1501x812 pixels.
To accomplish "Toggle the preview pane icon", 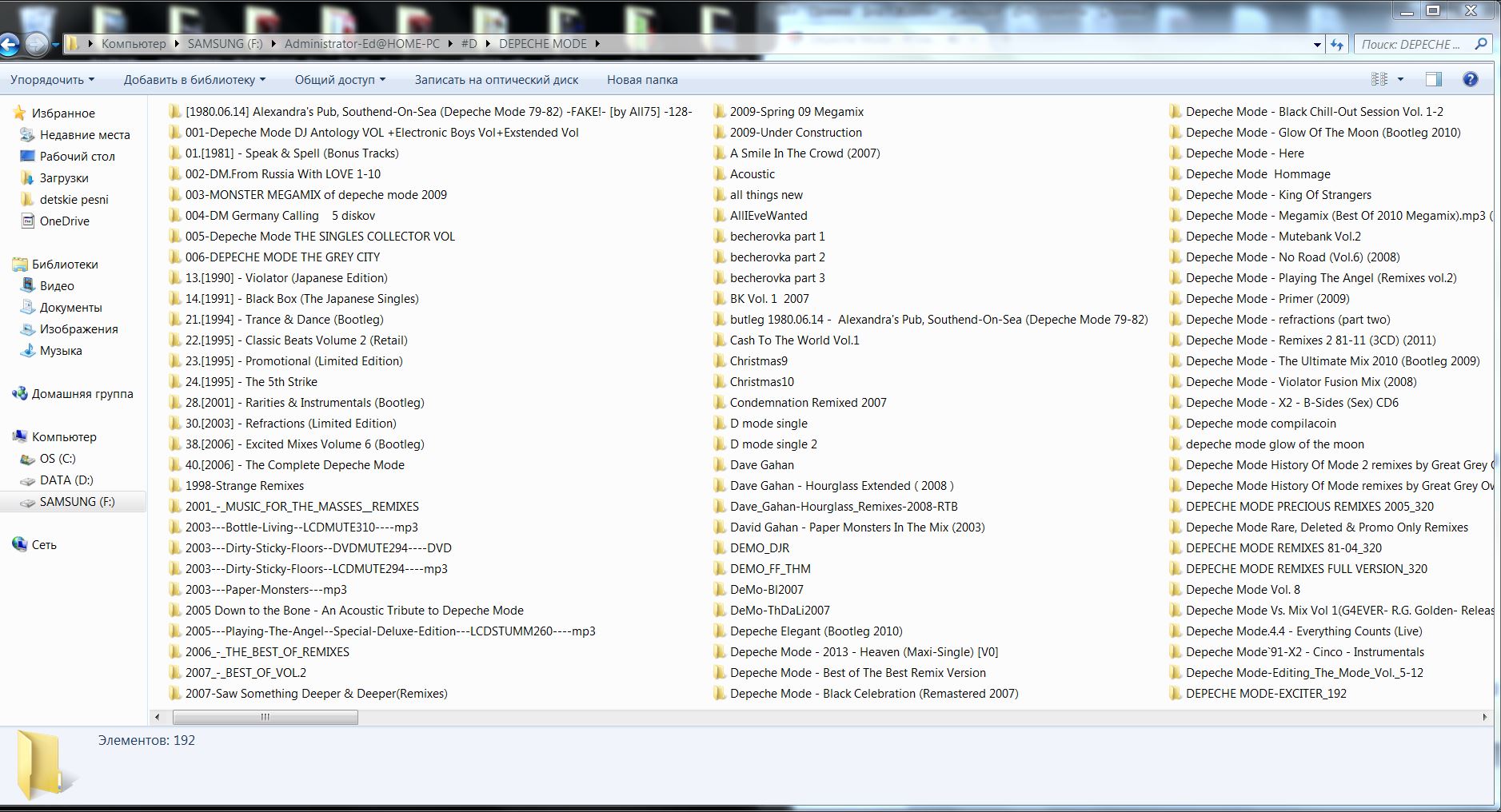I will 1434,79.
